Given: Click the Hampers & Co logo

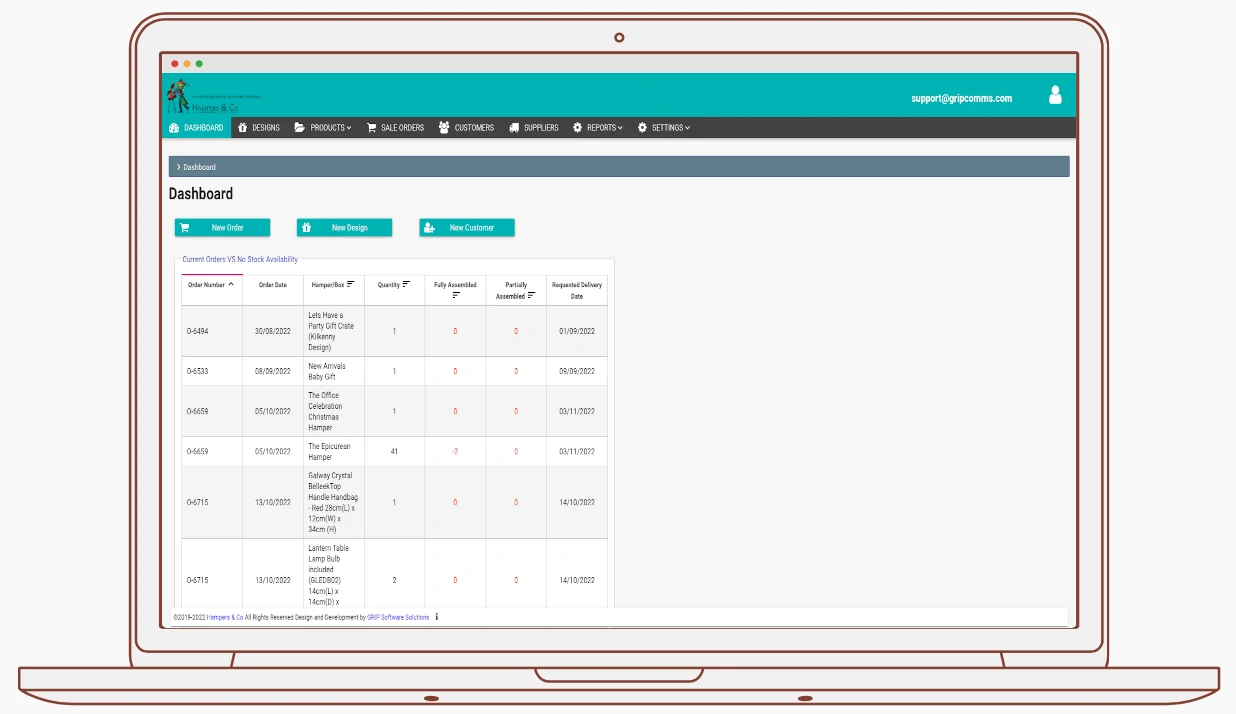Looking at the screenshot, I should (213, 96).
